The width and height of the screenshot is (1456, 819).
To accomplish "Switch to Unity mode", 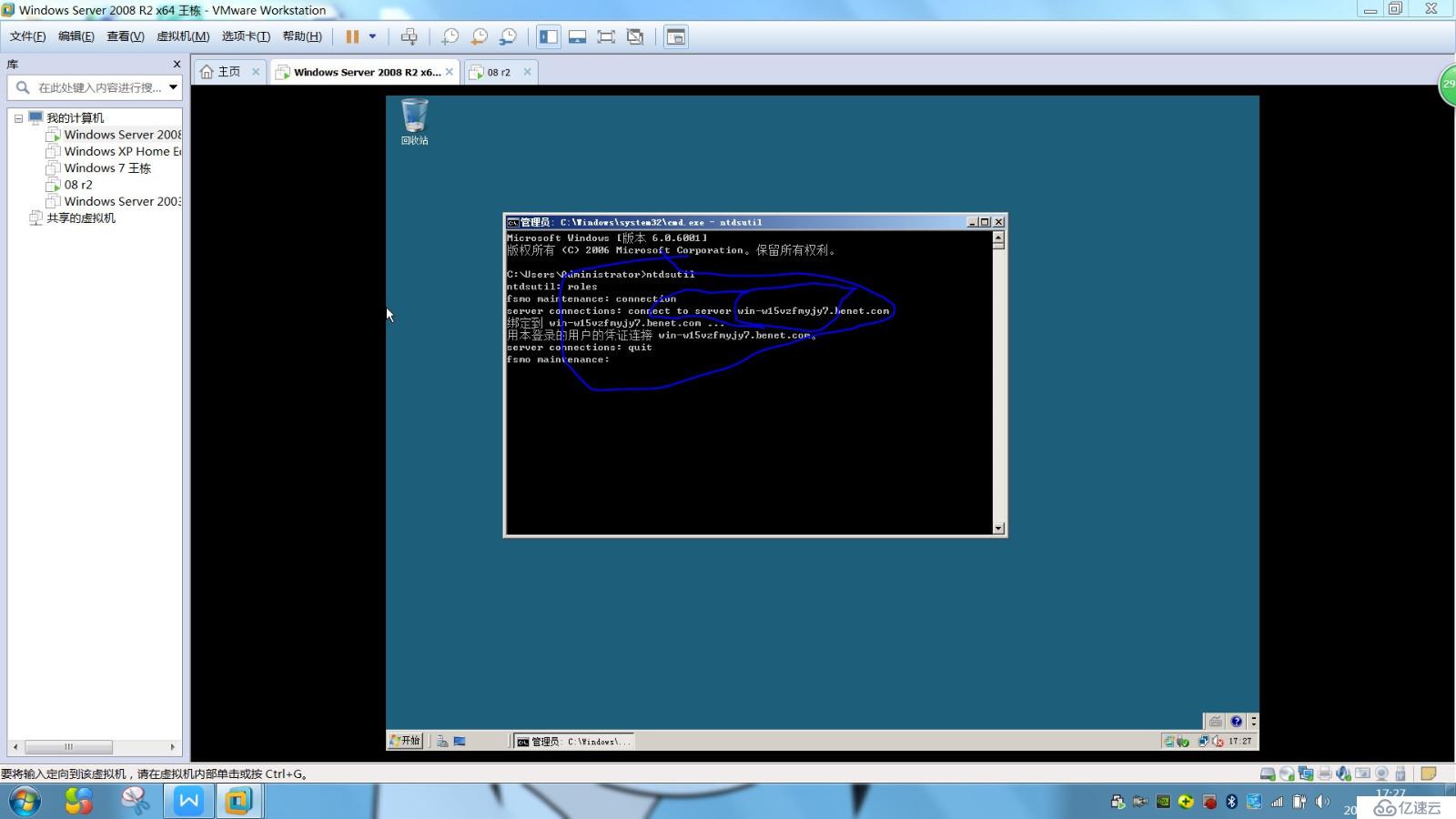I will click(x=635, y=36).
